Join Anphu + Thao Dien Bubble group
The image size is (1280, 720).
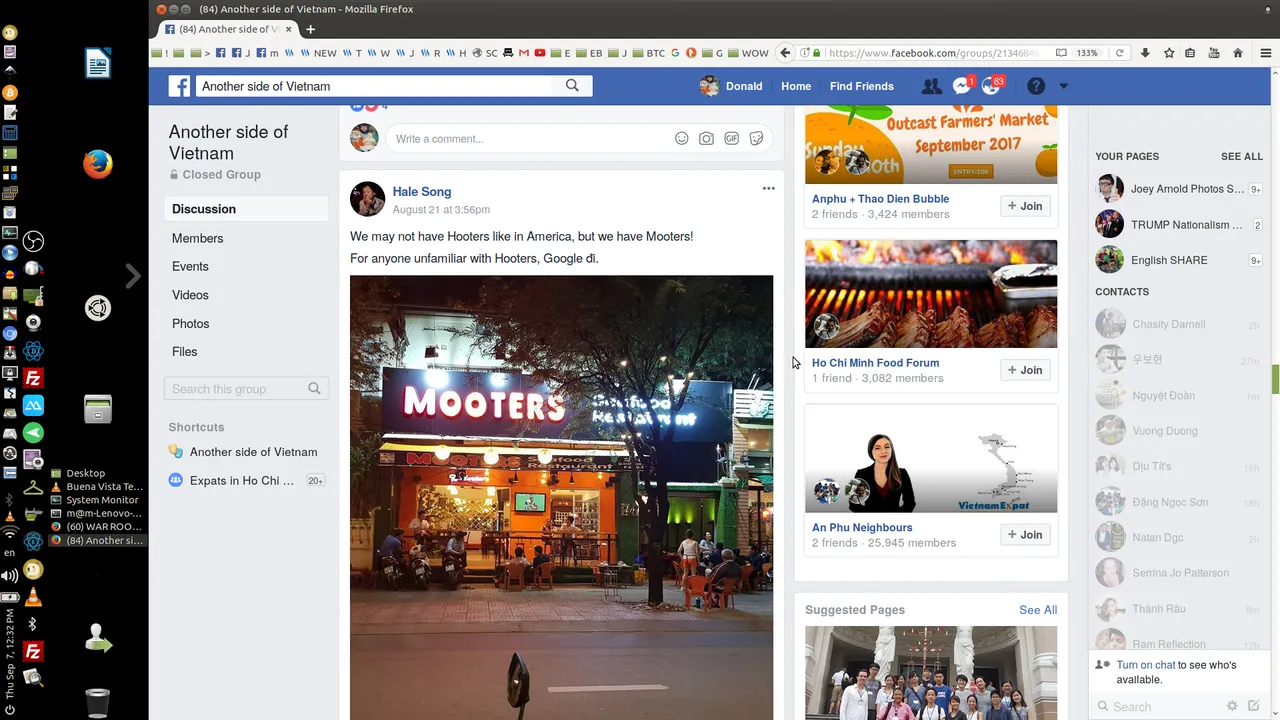coord(1025,206)
